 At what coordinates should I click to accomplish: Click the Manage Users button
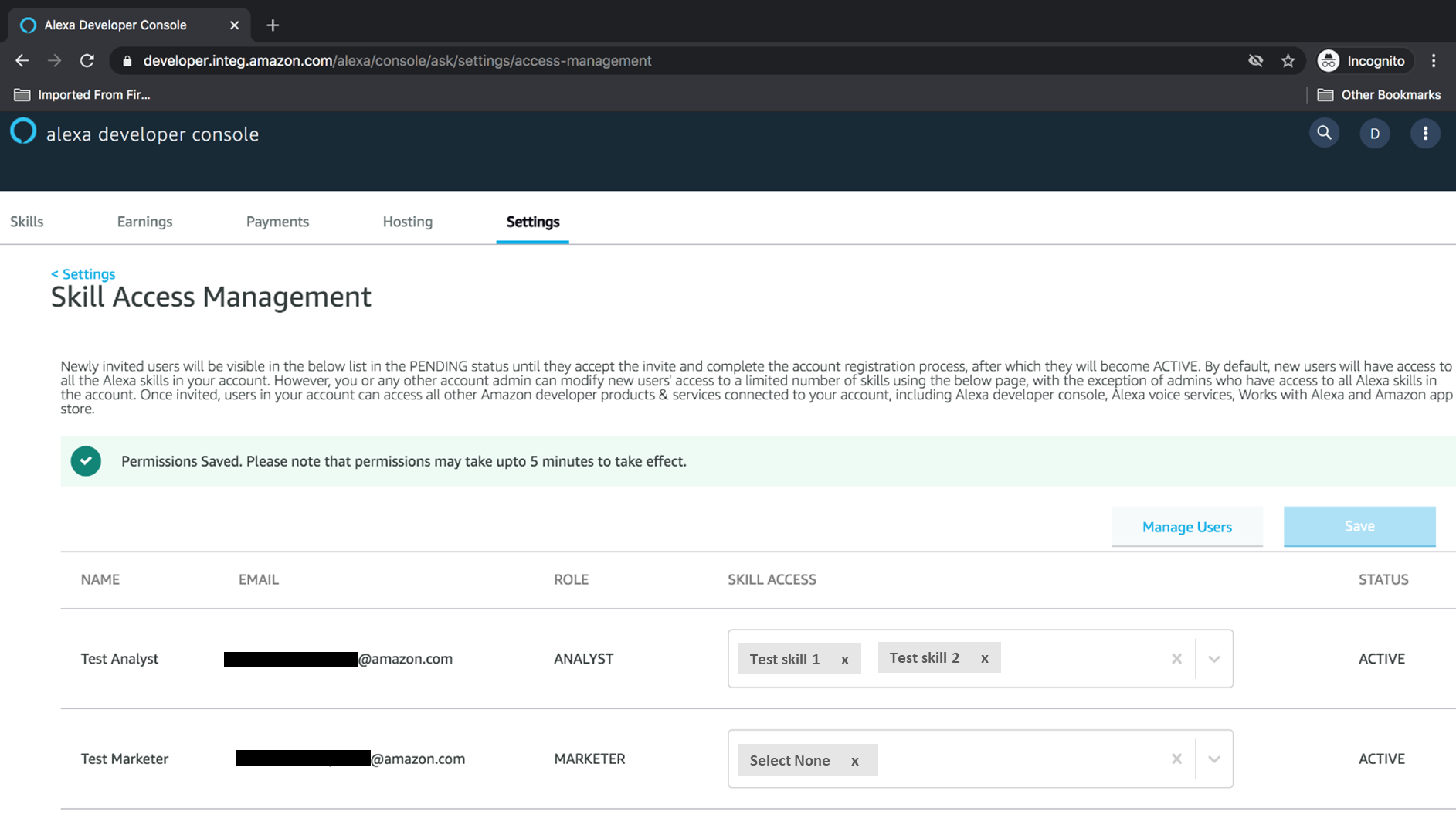[1186, 527]
